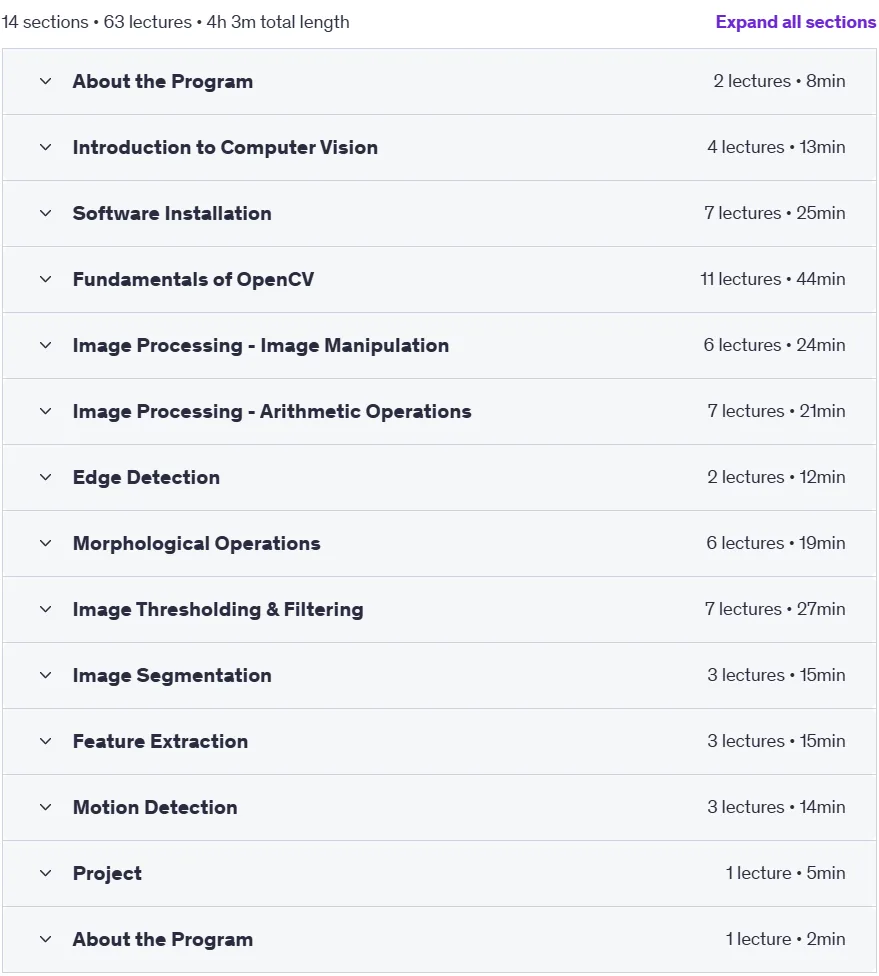Expand Fundamentals of OpenCV chevron
Screen dimensions: 879x976
point(45,279)
